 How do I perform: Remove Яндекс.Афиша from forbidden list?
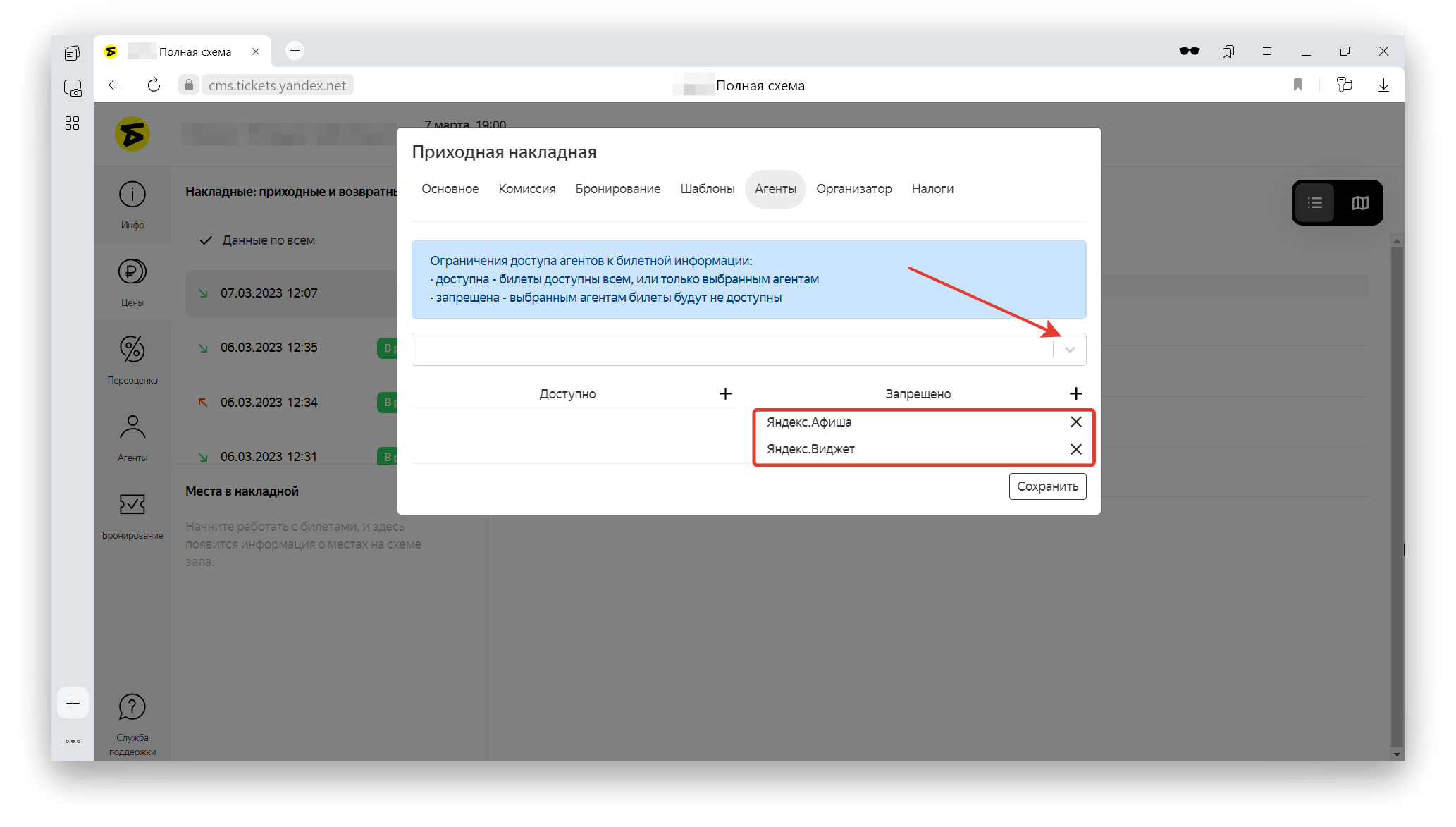tap(1075, 422)
